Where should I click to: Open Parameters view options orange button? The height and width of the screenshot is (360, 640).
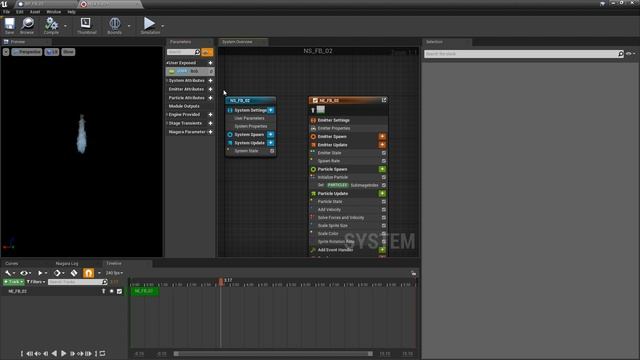point(207,52)
